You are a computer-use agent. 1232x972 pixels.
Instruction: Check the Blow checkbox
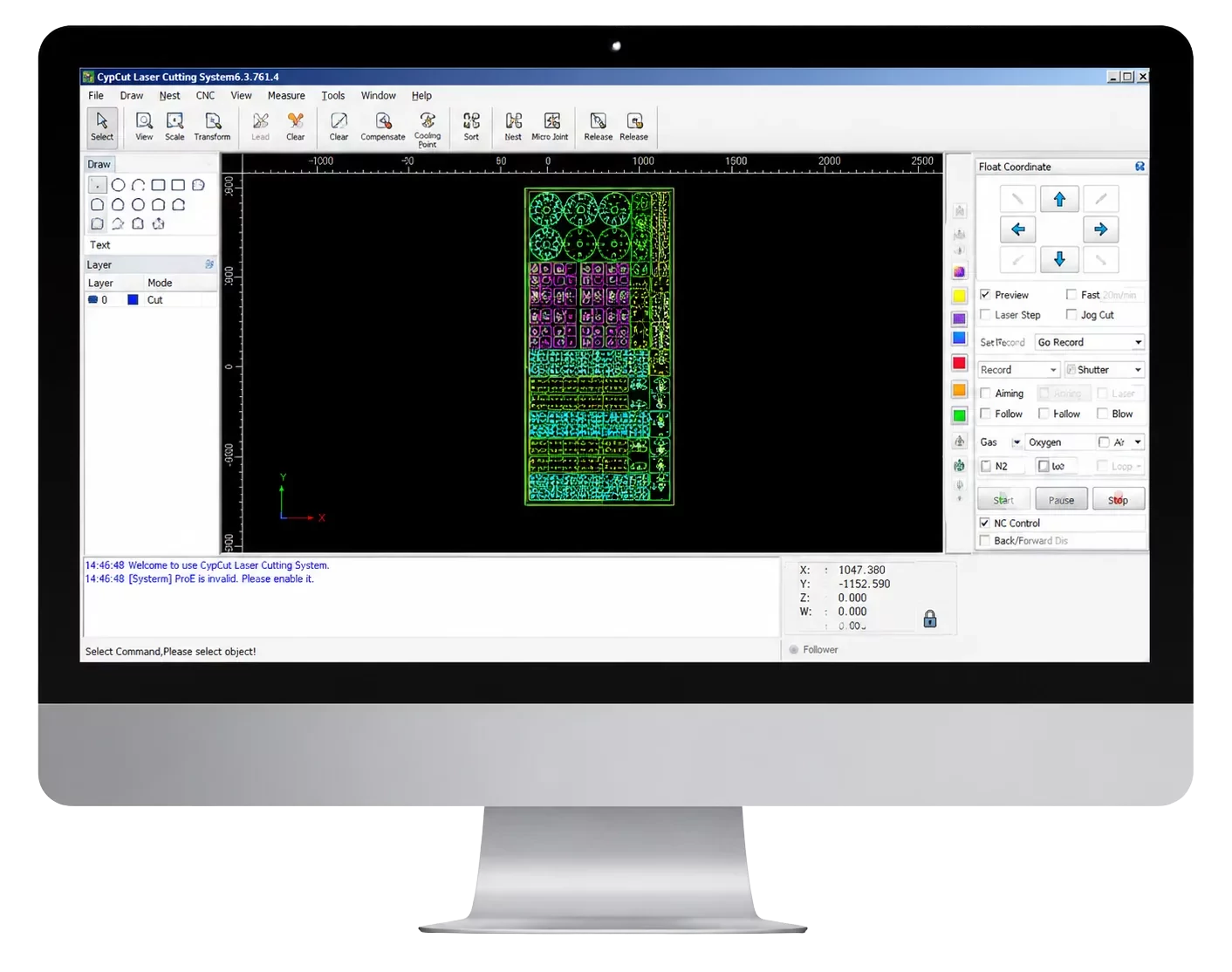click(x=1102, y=414)
